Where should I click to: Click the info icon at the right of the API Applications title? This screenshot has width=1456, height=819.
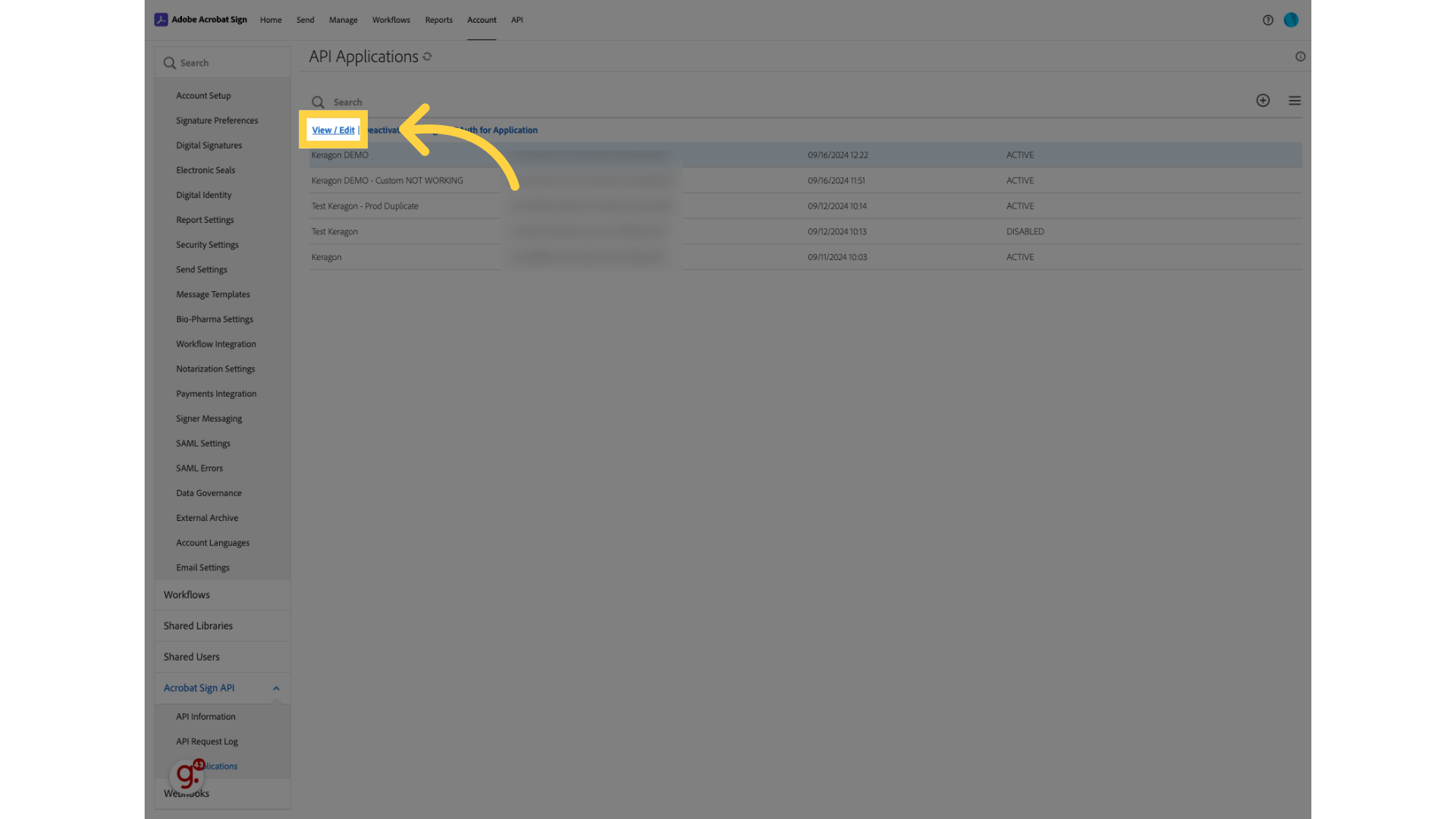(x=1301, y=57)
